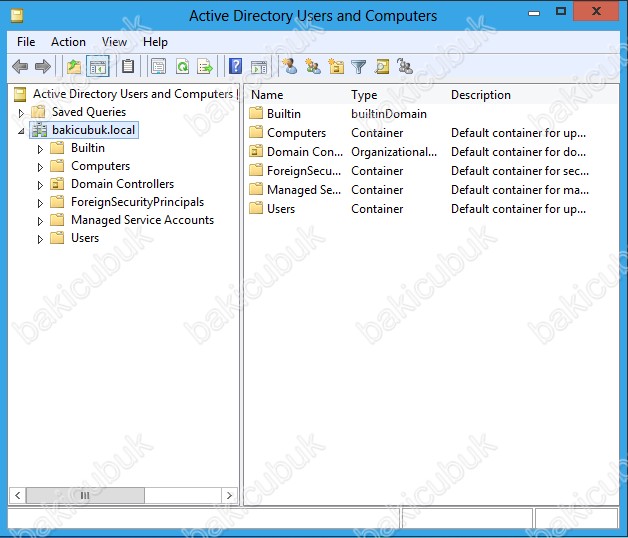The height and width of the screenshot is (538, 628).
Task: Click the Export List toolbar icon
Action: [205, 66]
